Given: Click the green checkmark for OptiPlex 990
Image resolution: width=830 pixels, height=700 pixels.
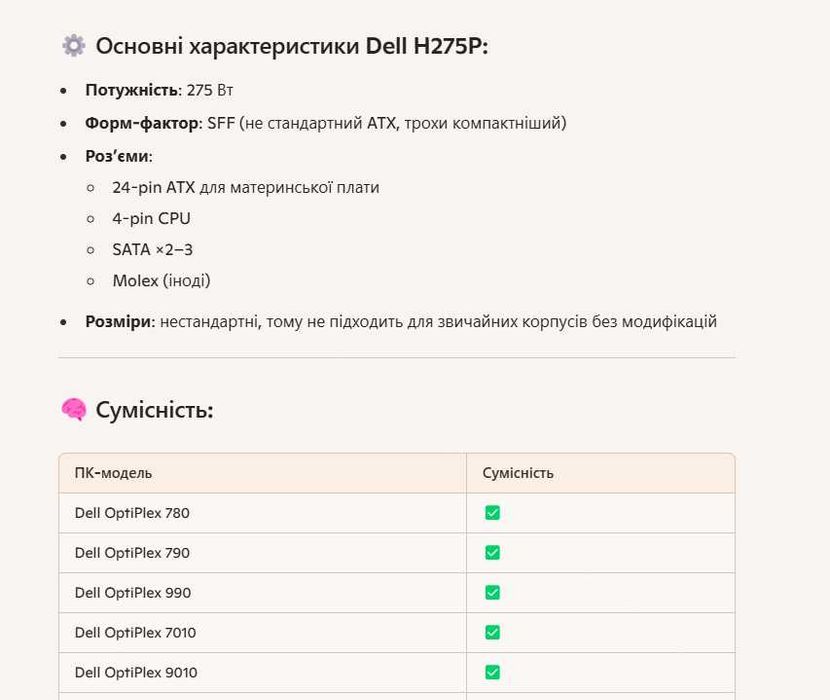Looking at the screenshot, I should pos(492,593).
